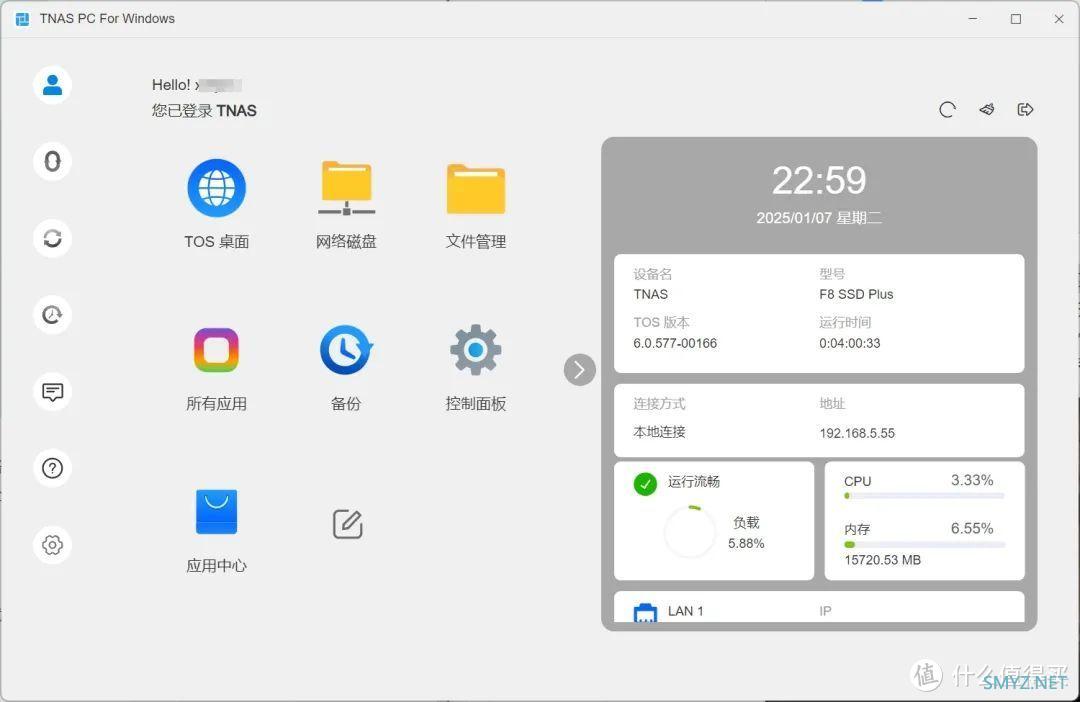The image size is (1080, 702).
Task: Open 控制面板 gear icon
Action: pyautogui.click(x=476, y=350)
